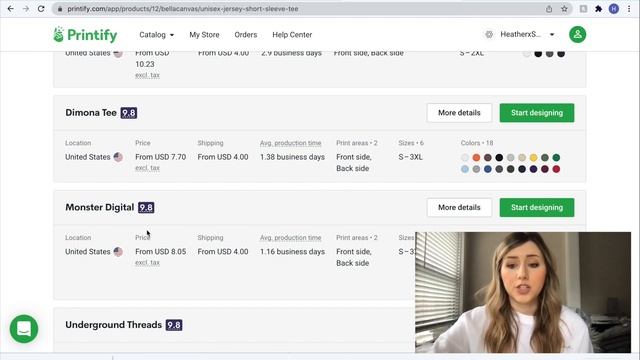Open My Store page
The image size is (640, 360).
(204, 35)
